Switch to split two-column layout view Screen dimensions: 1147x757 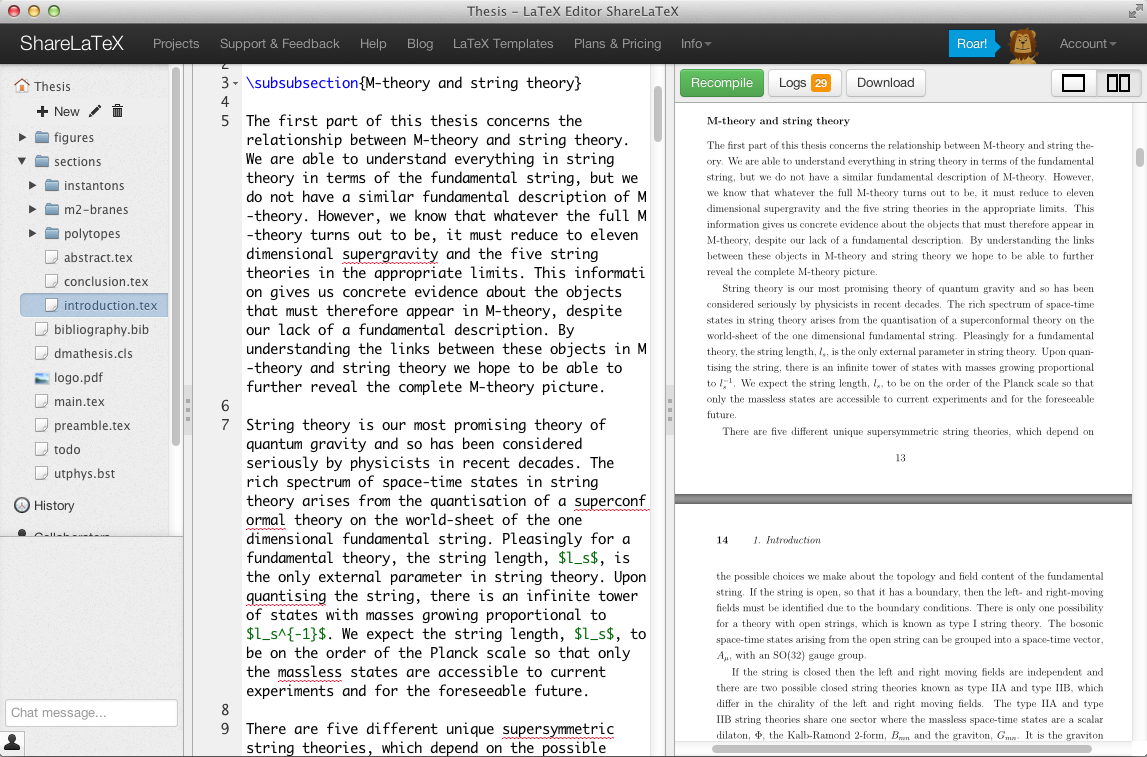[1118, 83]
